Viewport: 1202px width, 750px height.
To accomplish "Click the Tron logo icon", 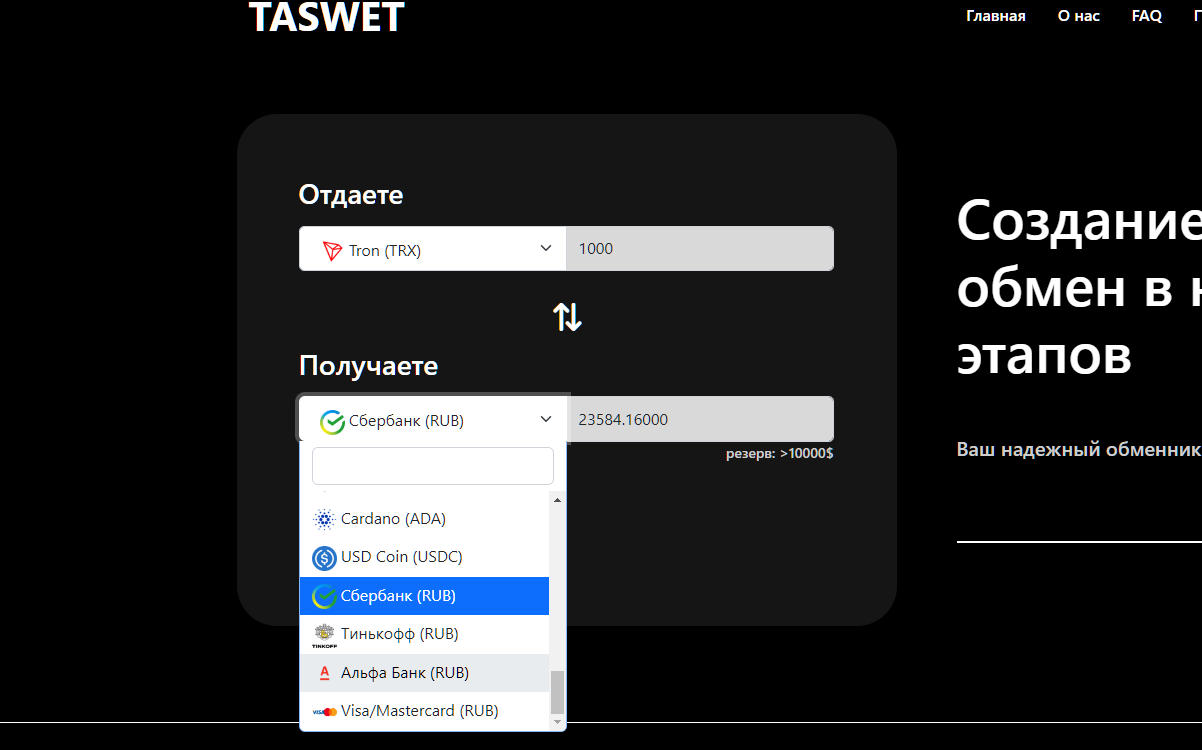I will coord(333,250).
